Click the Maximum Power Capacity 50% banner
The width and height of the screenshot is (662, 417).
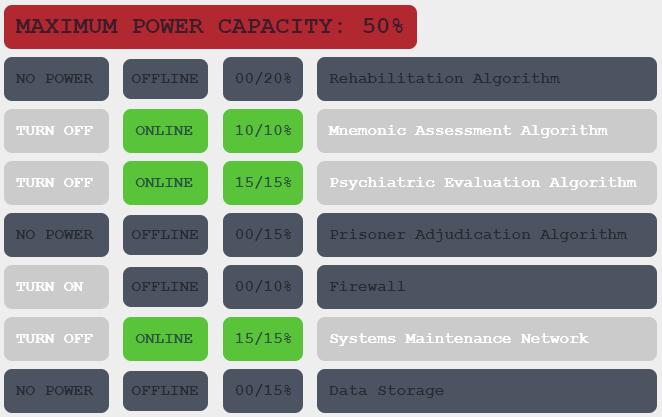(210, 27)
